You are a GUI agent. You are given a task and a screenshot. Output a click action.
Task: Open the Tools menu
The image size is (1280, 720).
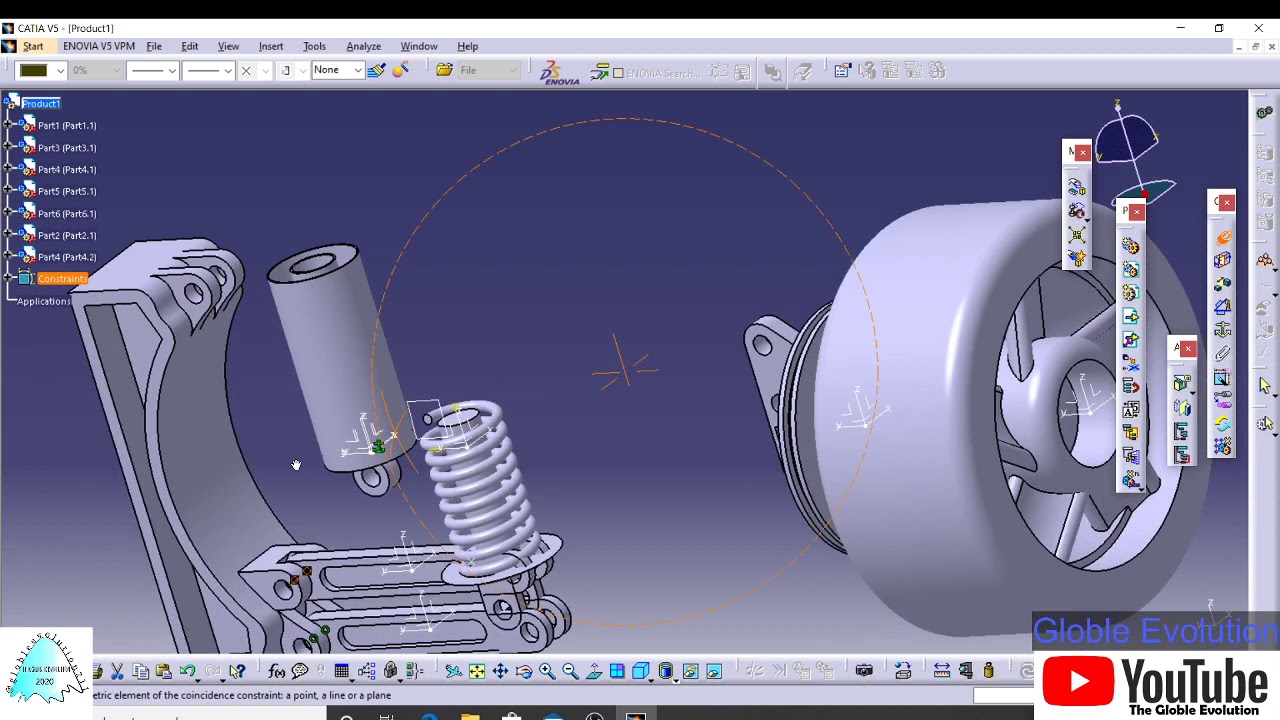[314, 46]
